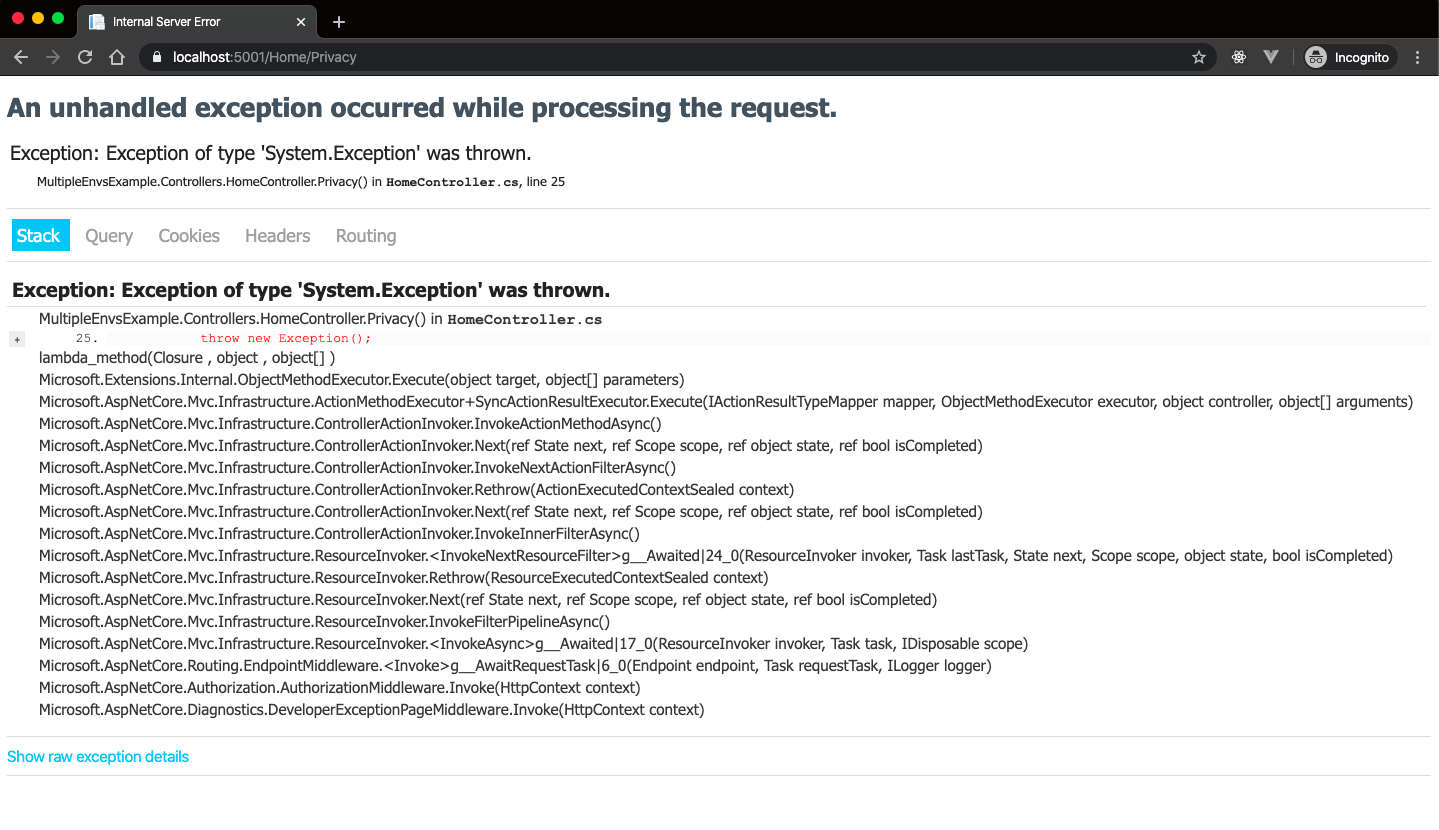
Task: Click the Incognito profile indicator
Action: 1348,57
